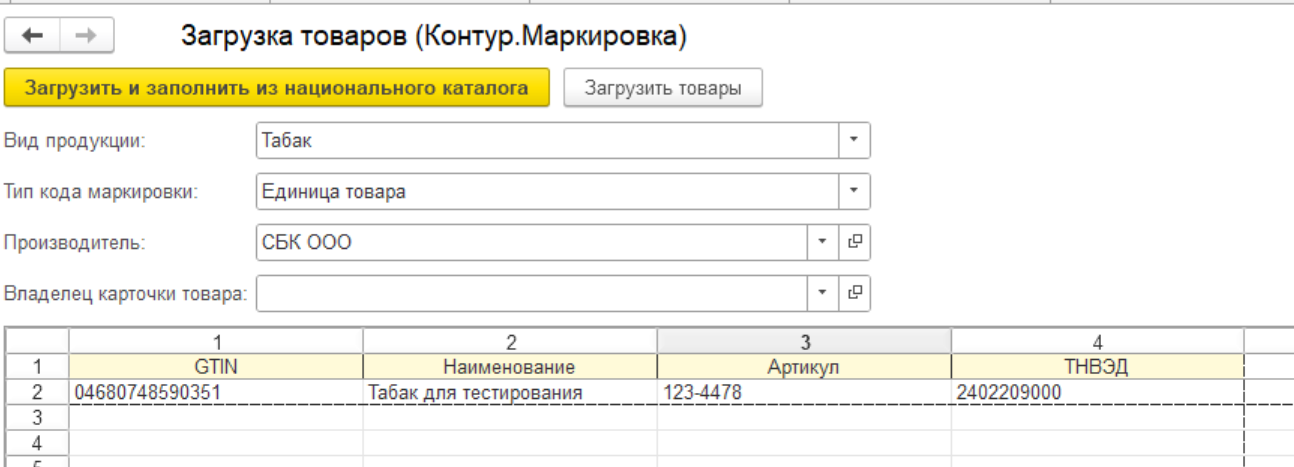Viewport: 1294px width, 467px height.
Task: Select the ТНВЭД cell 2402209000
Action: click(x=1097, y=393)
